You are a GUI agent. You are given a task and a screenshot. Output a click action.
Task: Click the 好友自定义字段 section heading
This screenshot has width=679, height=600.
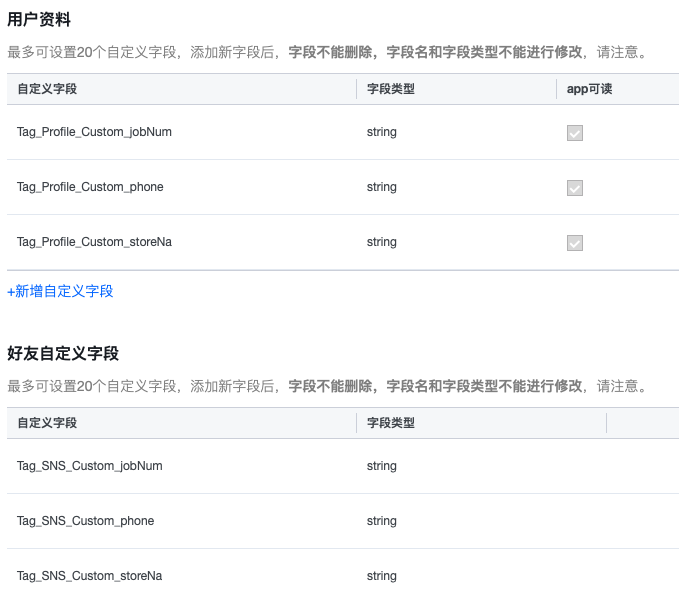coord(63,354)
